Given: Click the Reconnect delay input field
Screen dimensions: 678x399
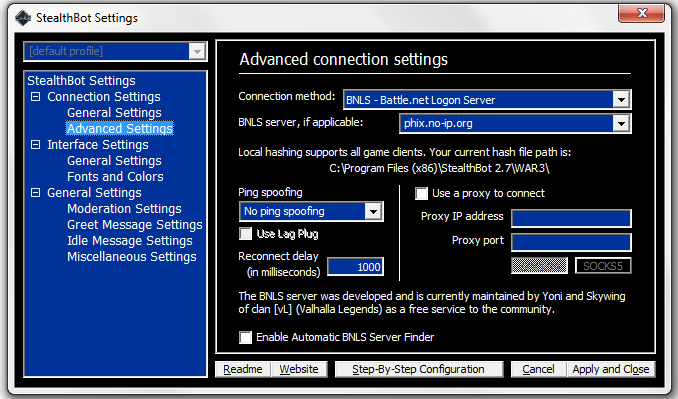Looking at the screenshot, I should 355,267.
